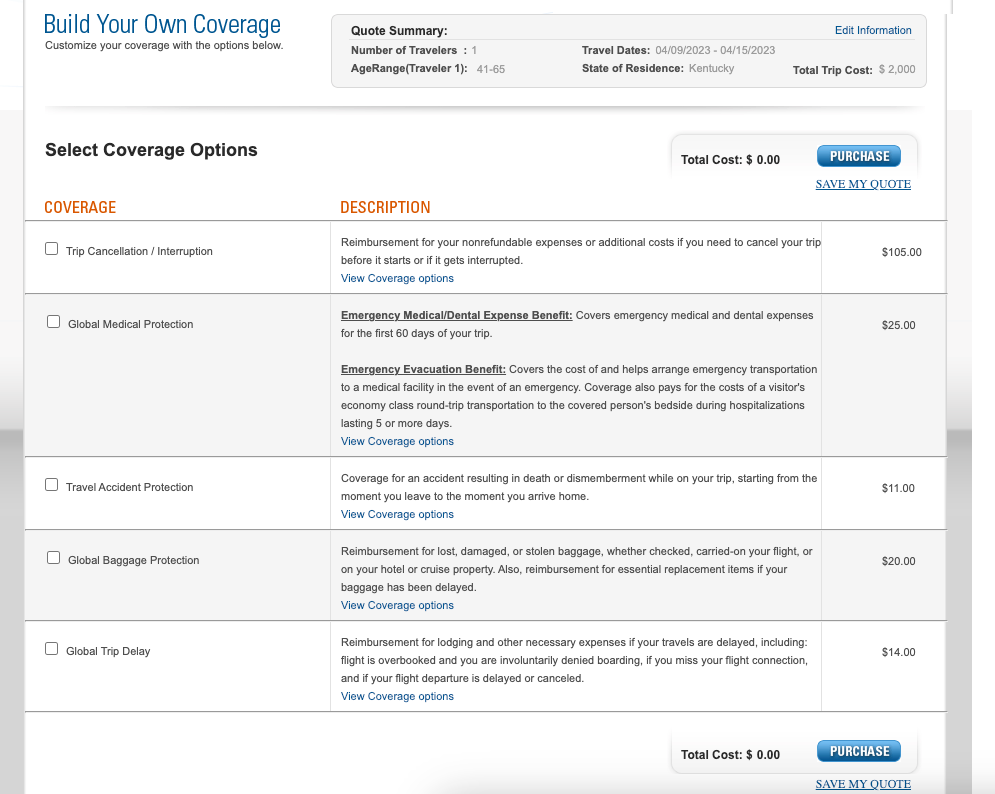This screenshot has width=995, height=794.
Task: Click SAVE MY QUOTE at the page bottom
Action: (x=863, y=783)
